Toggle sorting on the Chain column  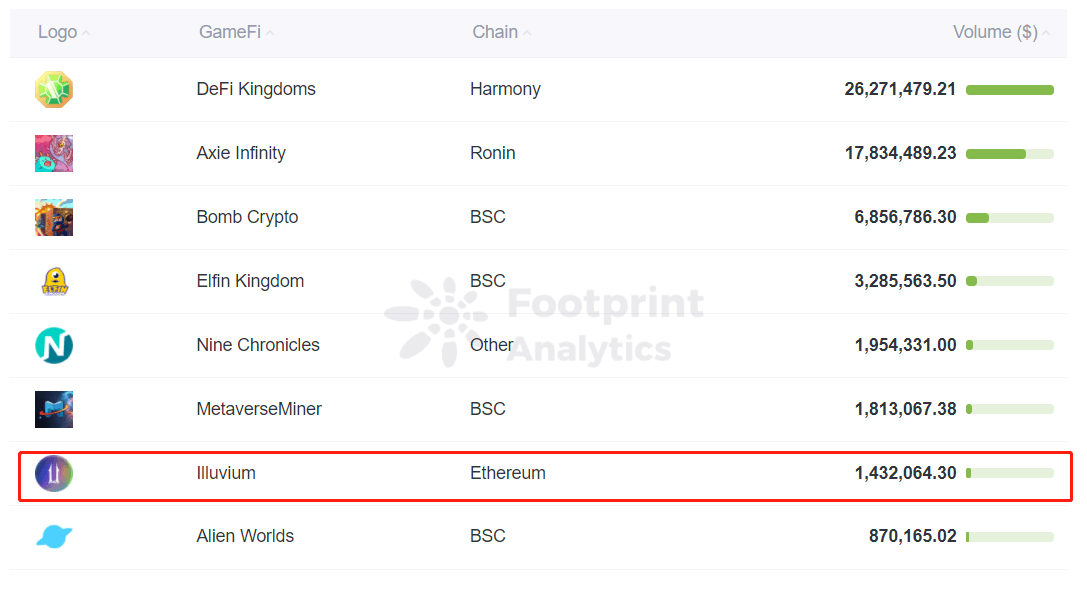click(x=528, y=33)
